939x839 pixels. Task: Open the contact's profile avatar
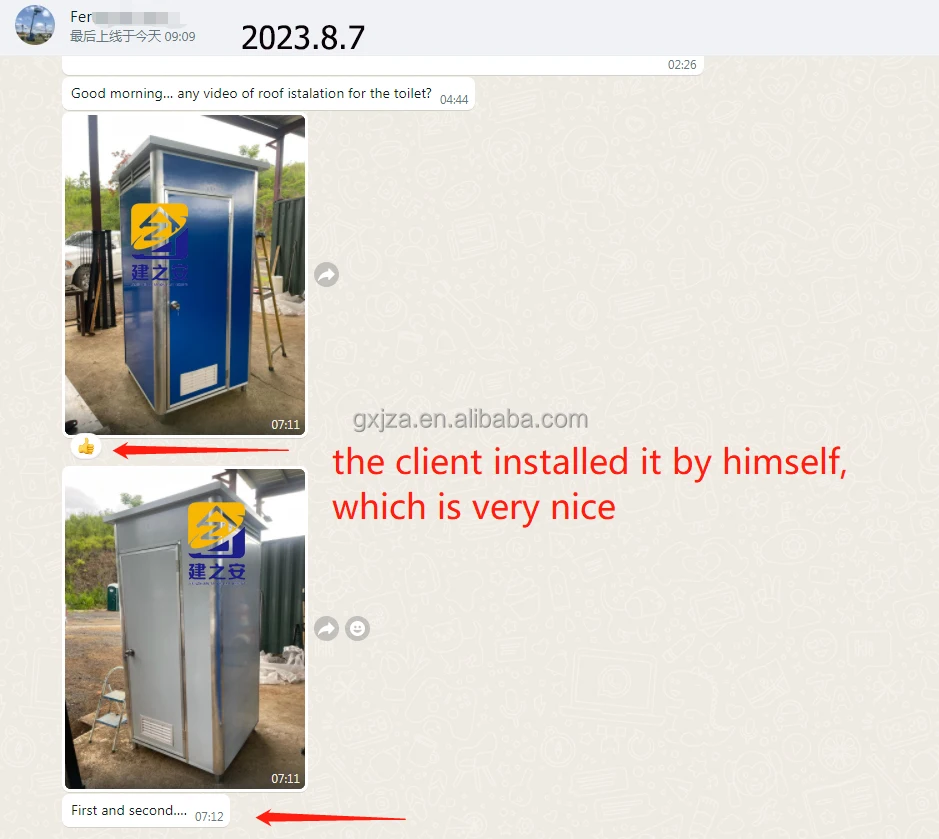35,25
